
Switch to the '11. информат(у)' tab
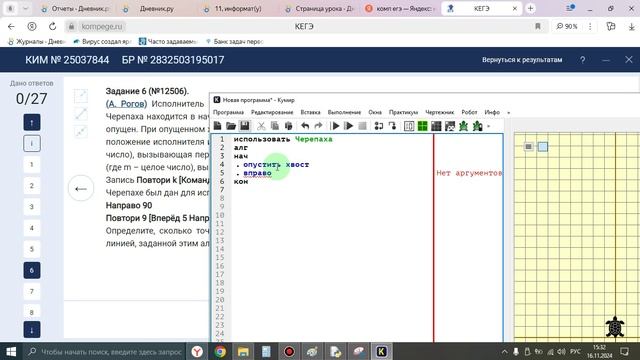(x=238, y=9)
